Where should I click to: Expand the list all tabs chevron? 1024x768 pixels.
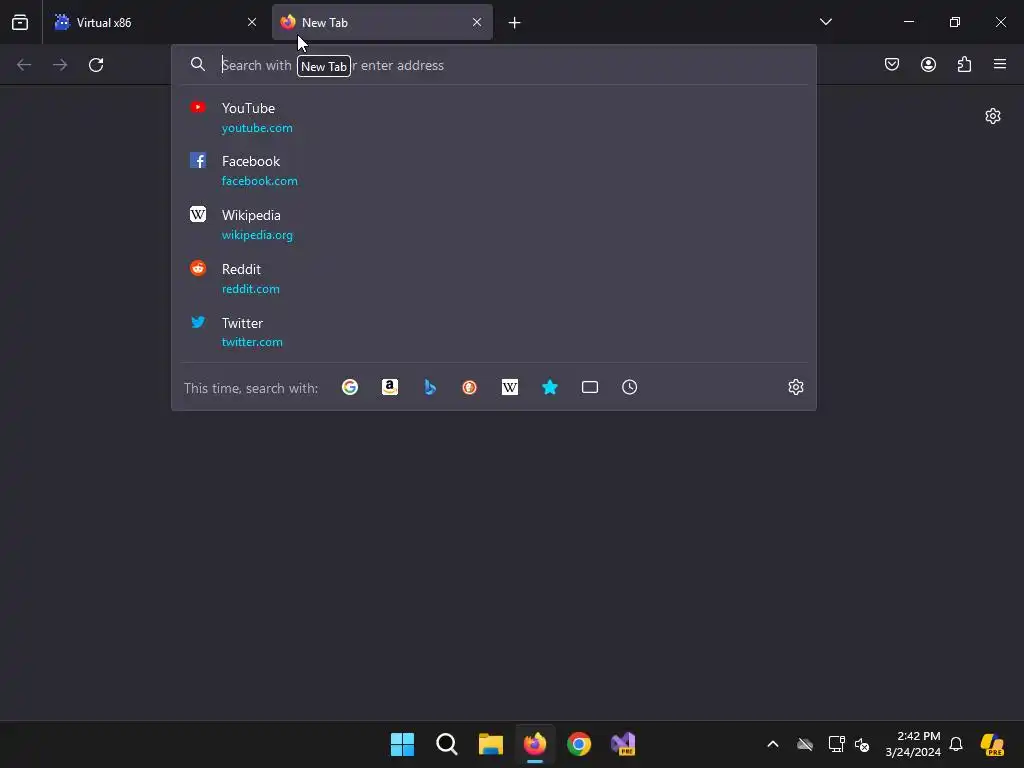point(825,22)
